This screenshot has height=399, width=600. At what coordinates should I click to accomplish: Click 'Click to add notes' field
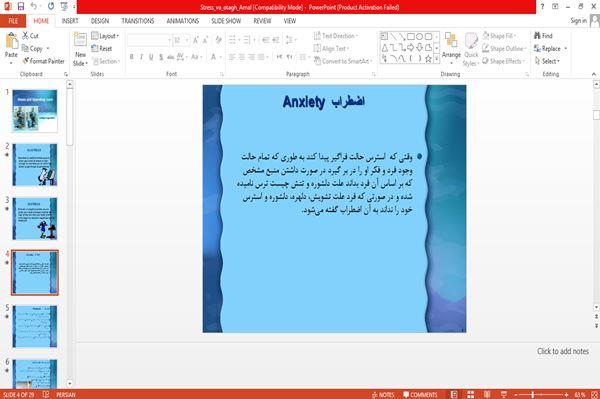coord(562,351)
